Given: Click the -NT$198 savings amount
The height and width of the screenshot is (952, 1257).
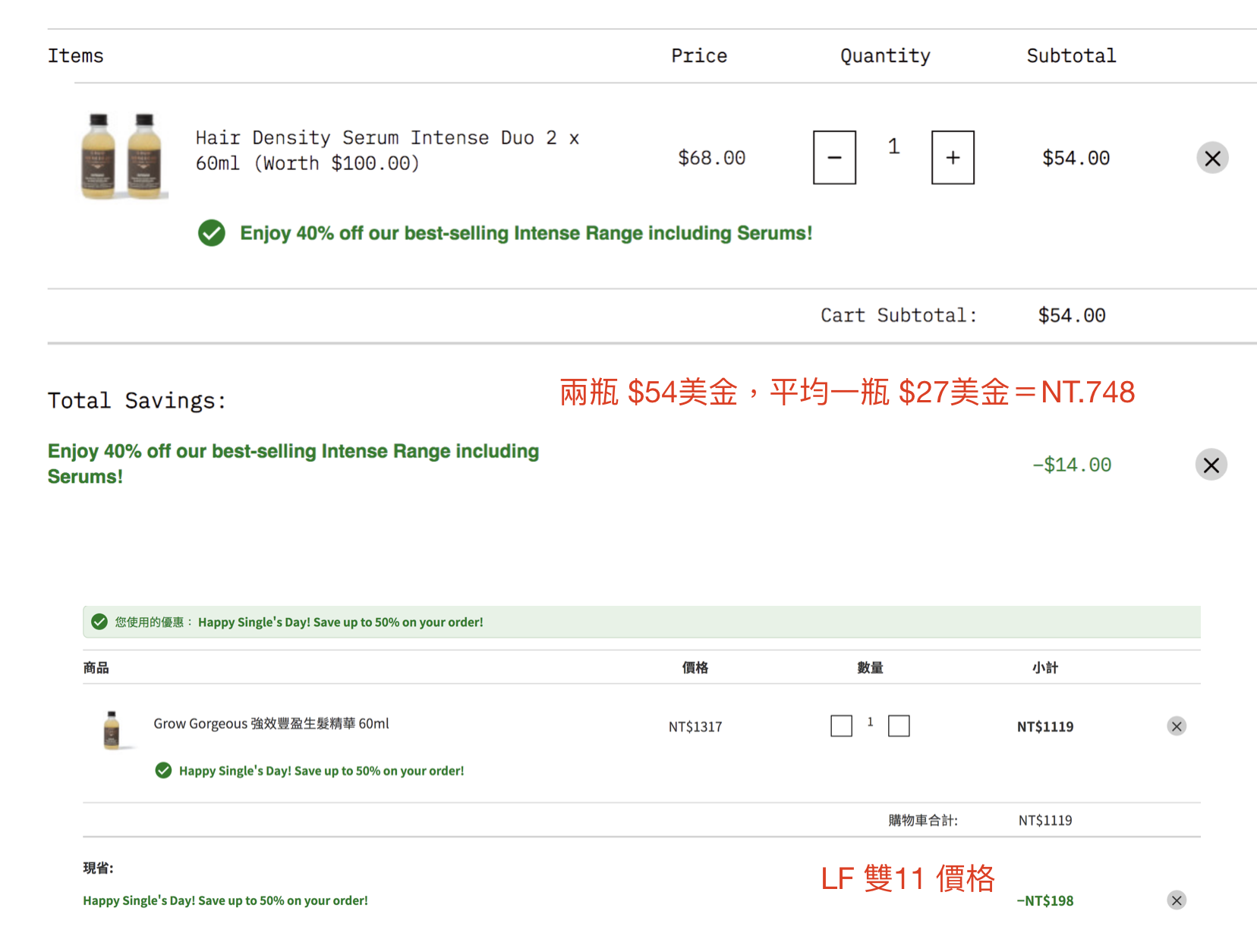Looking at the screenshot, I should [x=1045, y=900].
